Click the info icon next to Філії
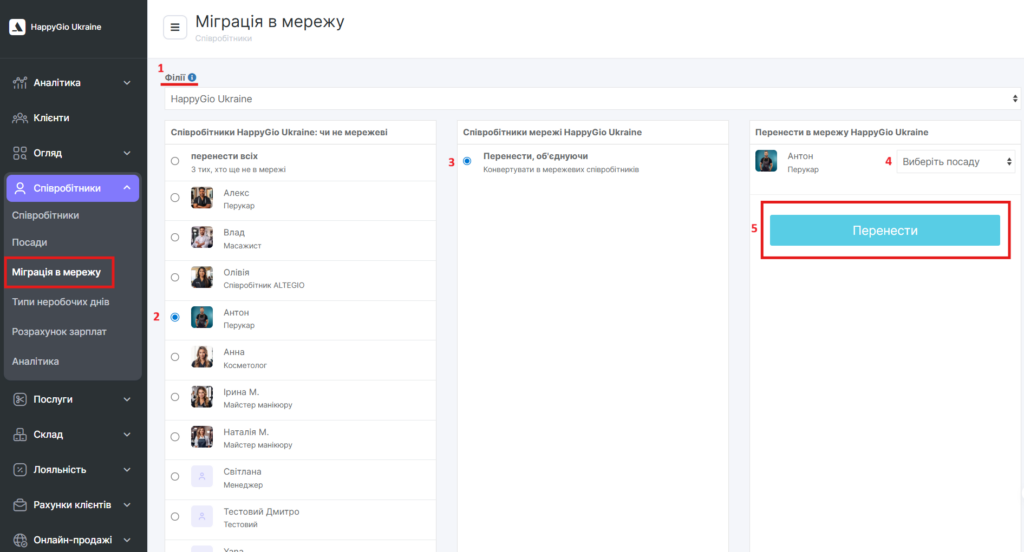1024x552 pixels. tap(192, 77)
